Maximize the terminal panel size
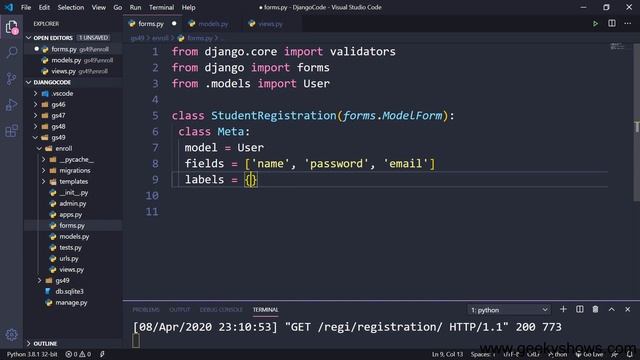640x360 pixels. 611,309
